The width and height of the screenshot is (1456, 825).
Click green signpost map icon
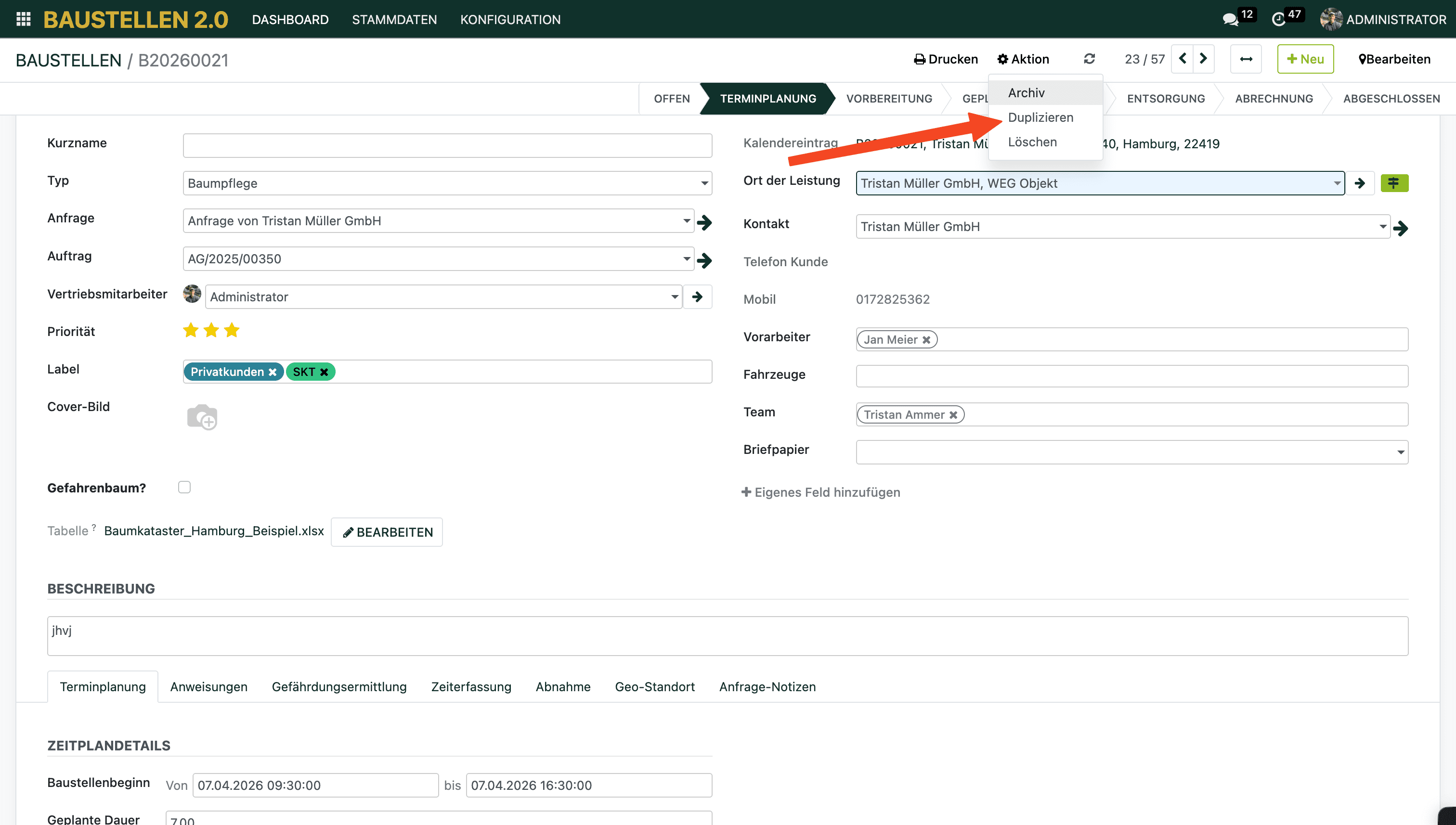[1394, 183]
